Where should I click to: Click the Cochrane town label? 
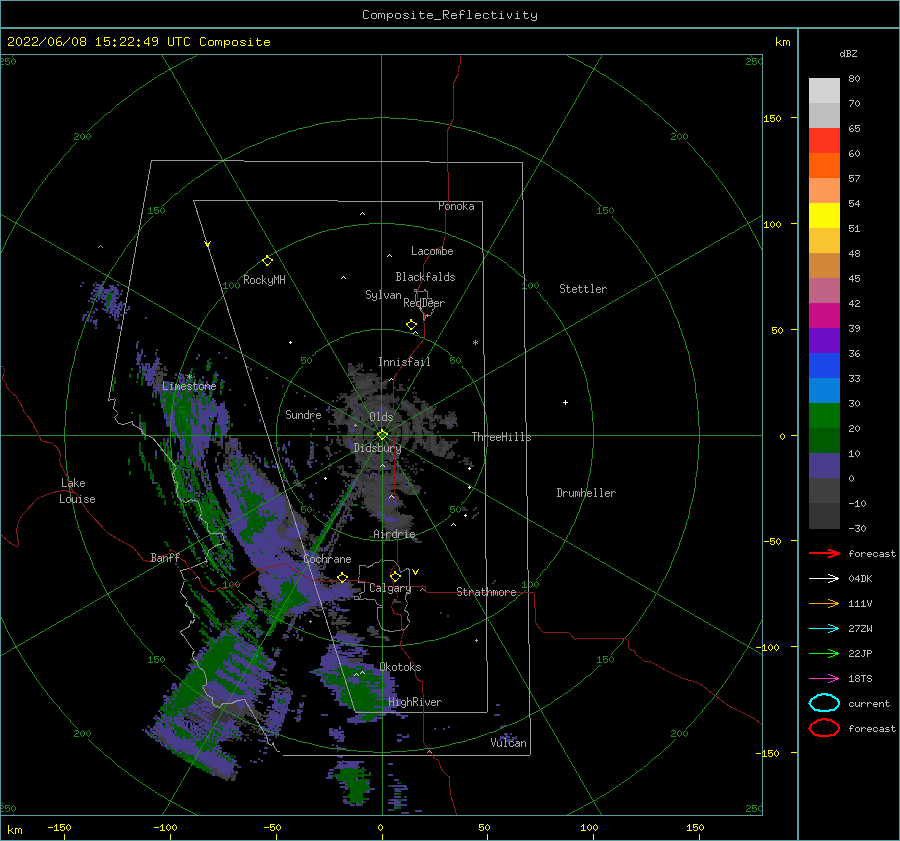coord(327,559)
